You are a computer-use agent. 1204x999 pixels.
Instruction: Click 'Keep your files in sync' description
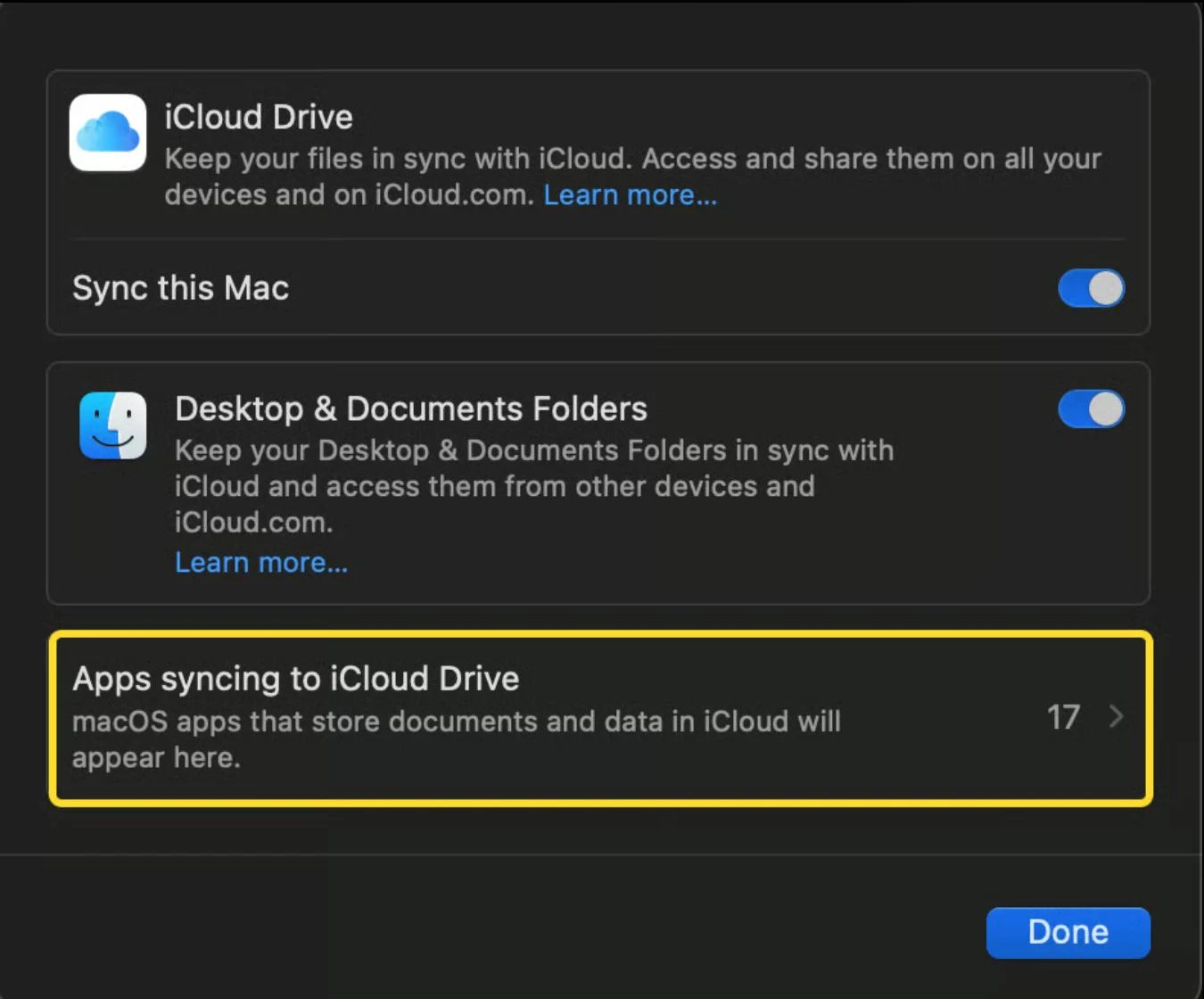[633, 177]
